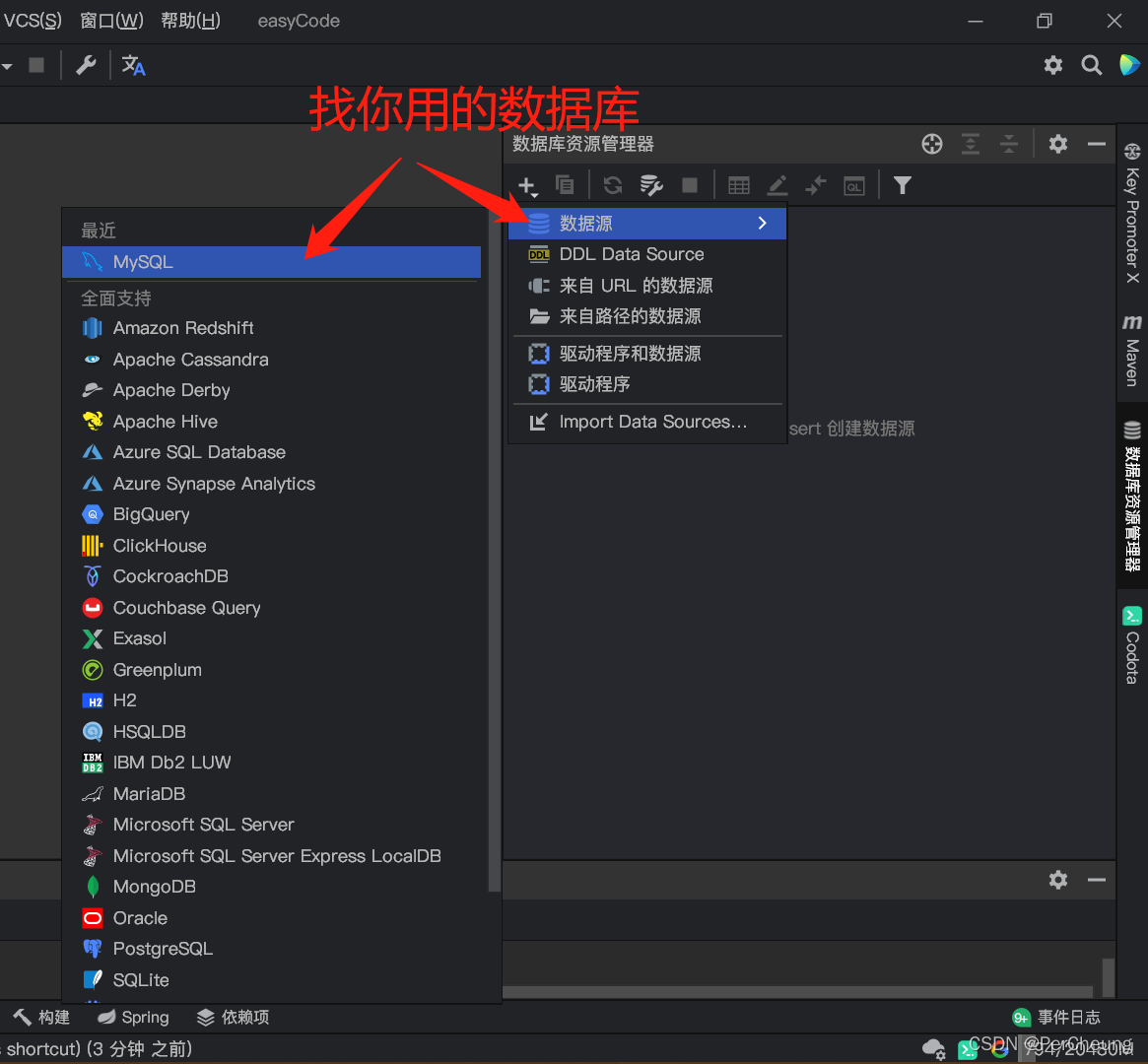Image resolution: width=1148 pixels, height=1064 pixels.
Task: Refresh the database connection
Action: [x=612, y=184]
